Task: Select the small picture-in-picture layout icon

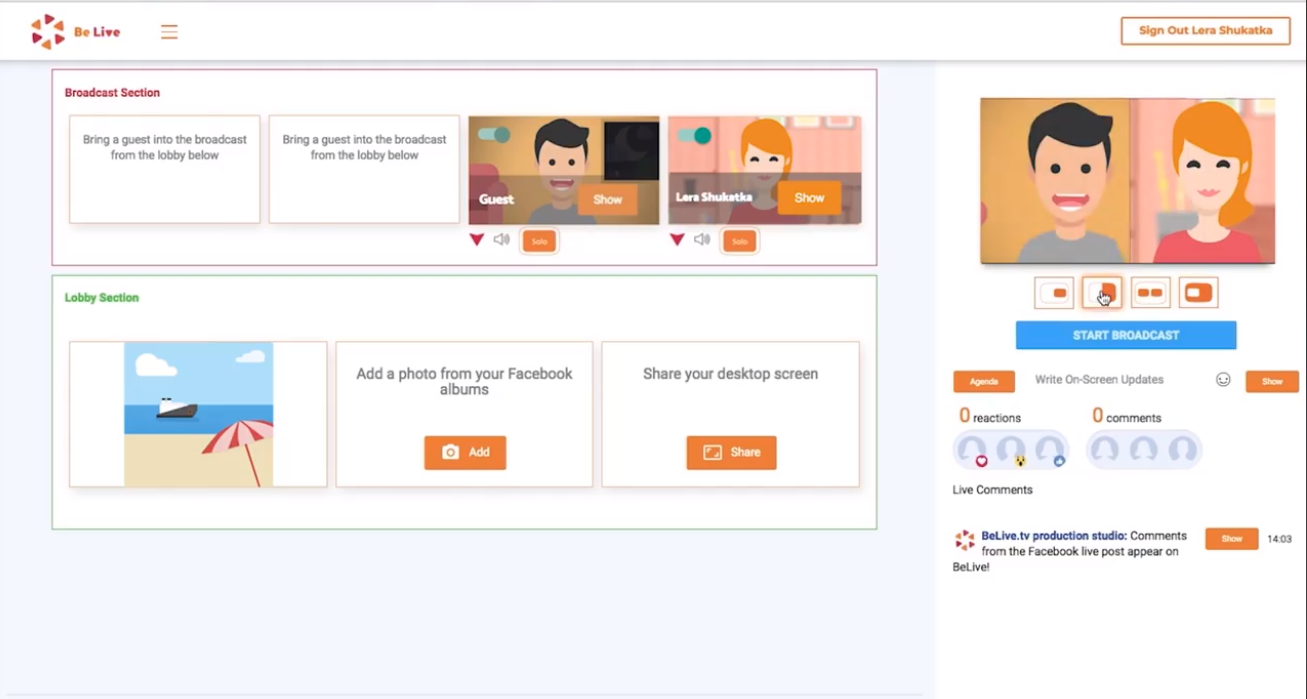Action: click(1054, 293)
